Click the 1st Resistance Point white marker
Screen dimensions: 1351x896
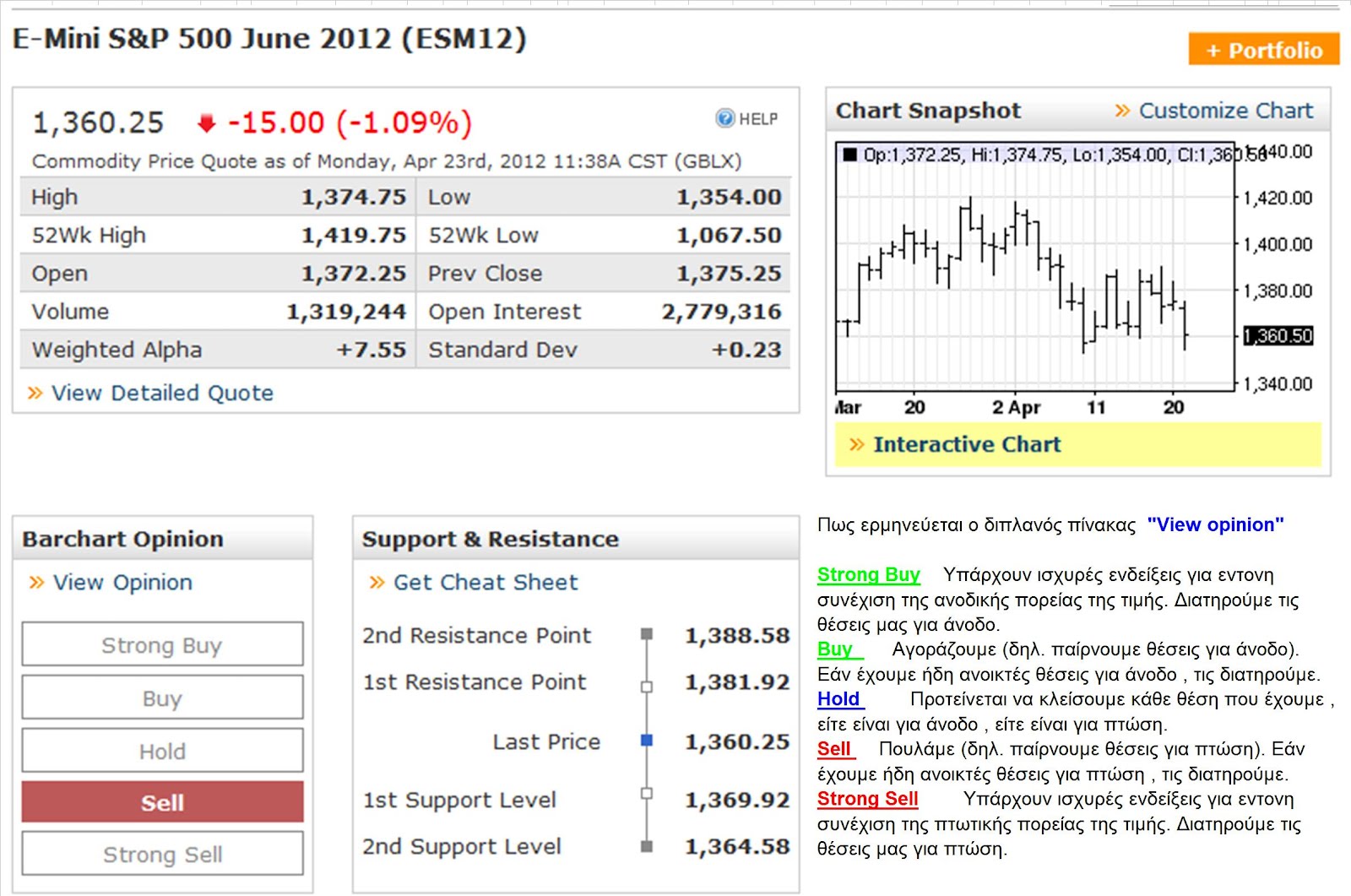click(x=647, y=687)
